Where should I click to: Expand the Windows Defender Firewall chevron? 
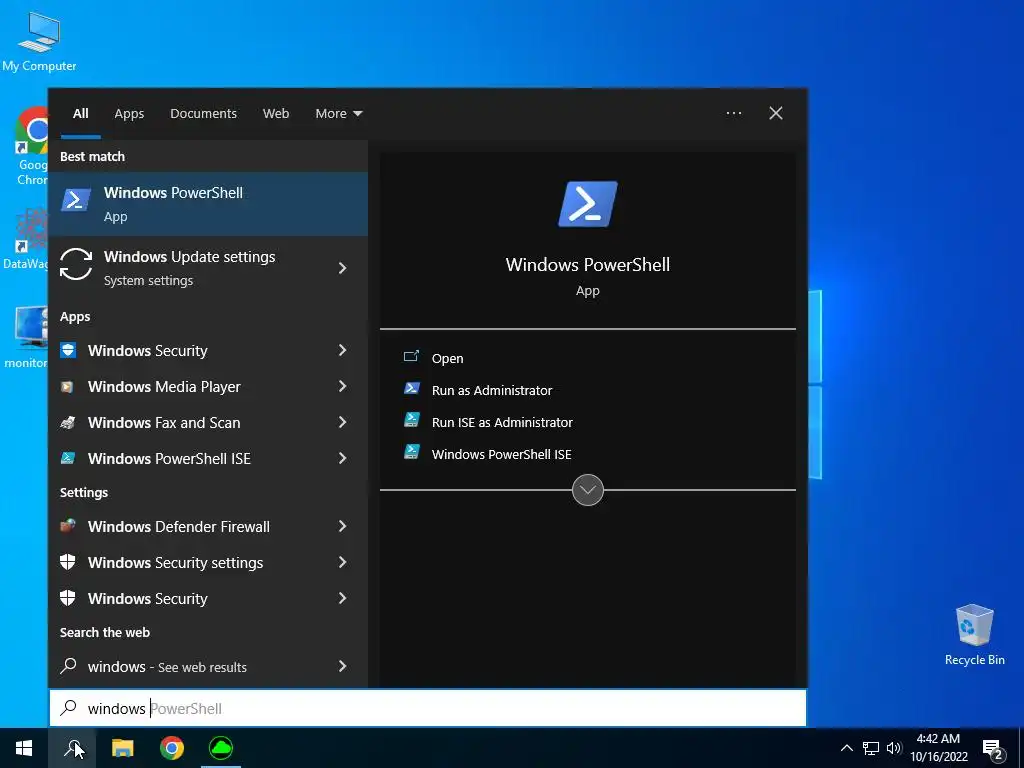pos(342,526)
